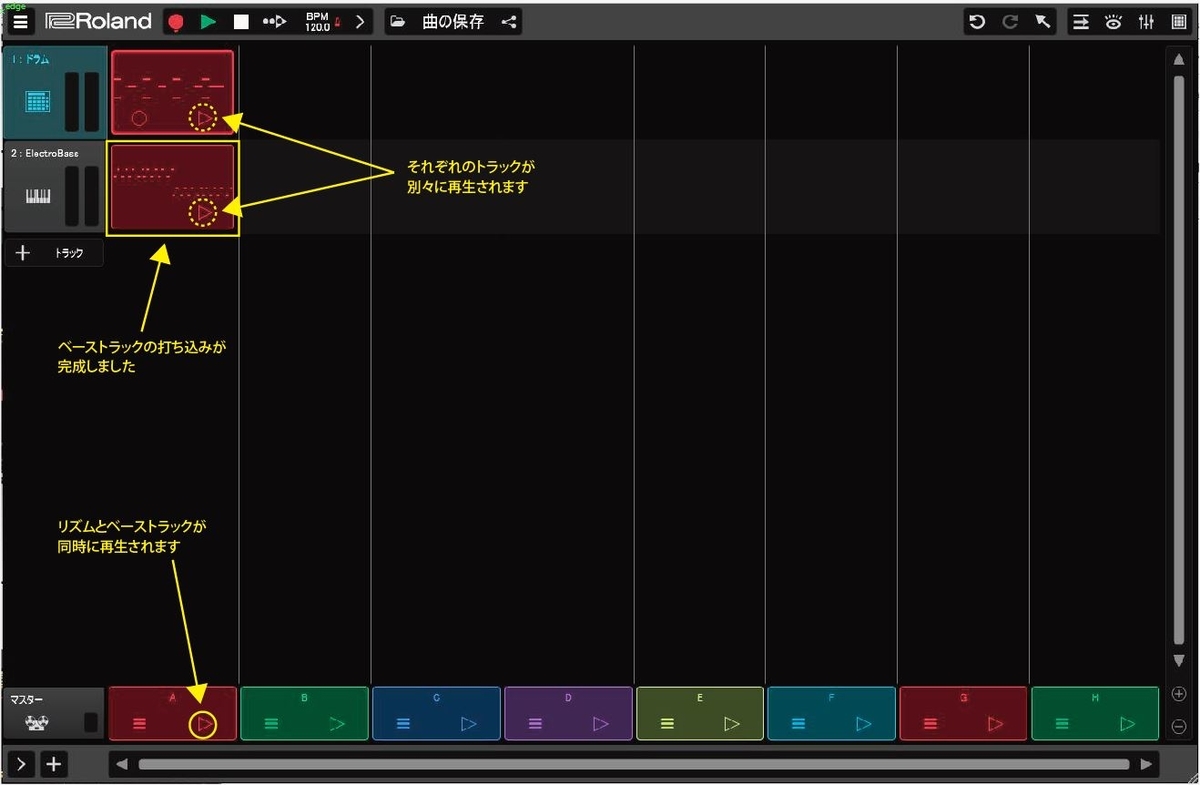The image size is (1200, 785).
Task: Open the hamburger main menu
Action: point(21,21)
